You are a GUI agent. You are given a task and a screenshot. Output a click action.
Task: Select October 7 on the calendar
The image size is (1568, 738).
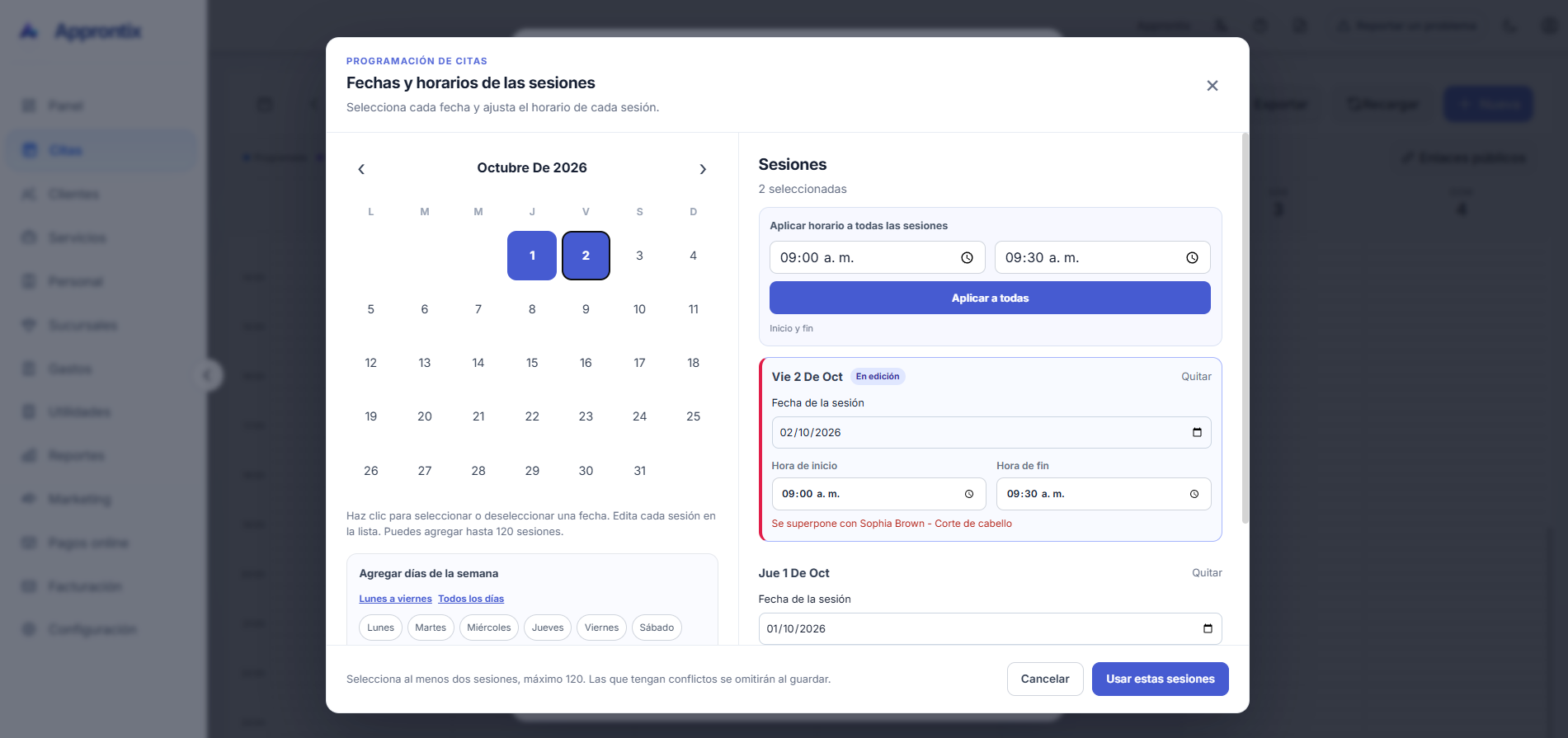(x=478, y=309)
